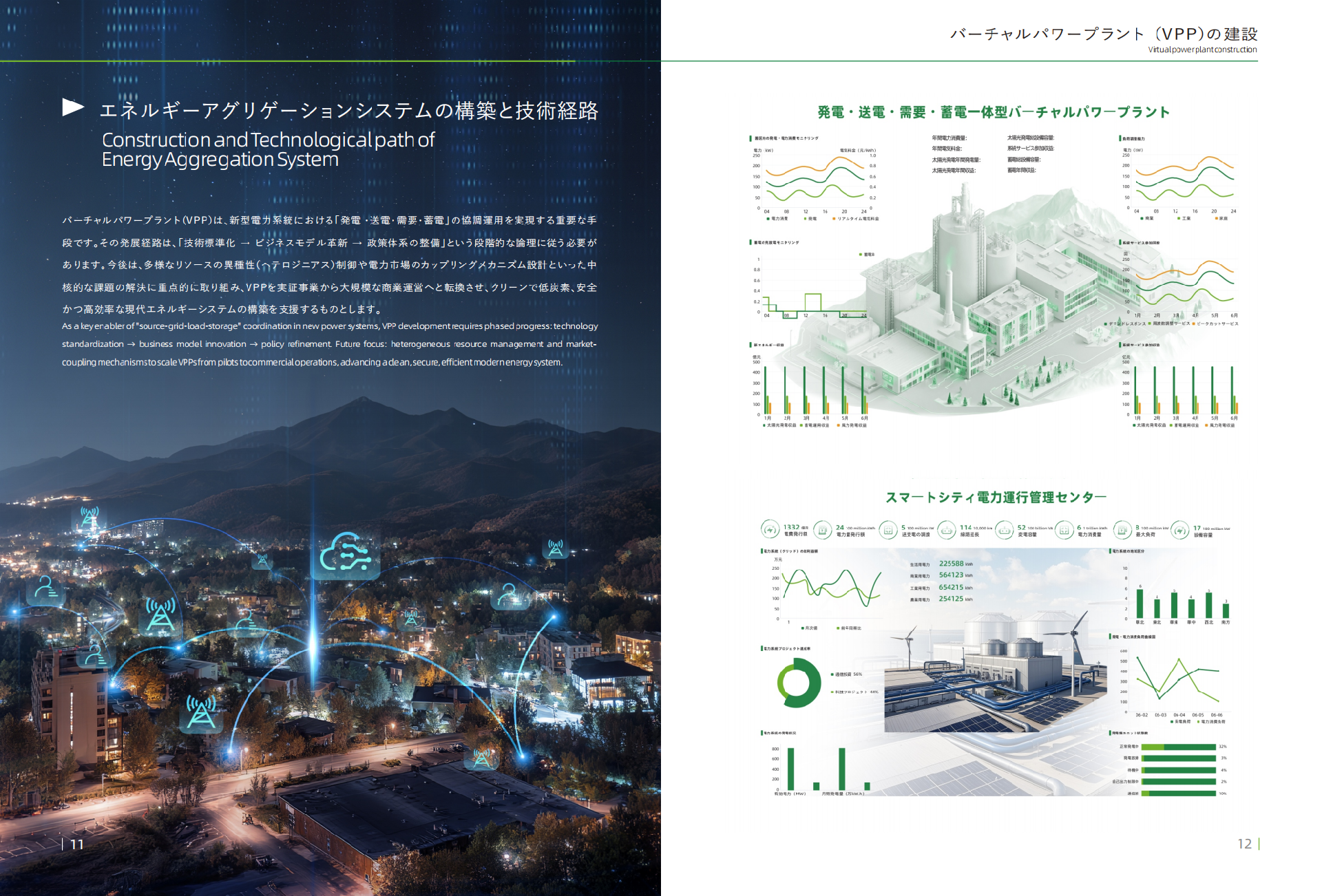
Task: Click the 華北 bar in regional chart
Action: (1140, 604)
